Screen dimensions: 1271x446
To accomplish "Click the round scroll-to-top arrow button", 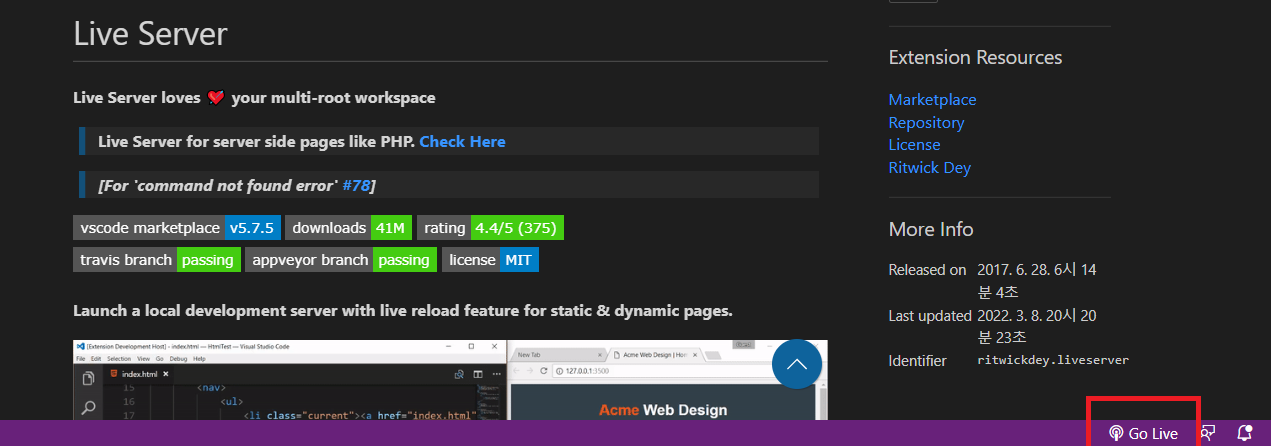I will (797, 364).
